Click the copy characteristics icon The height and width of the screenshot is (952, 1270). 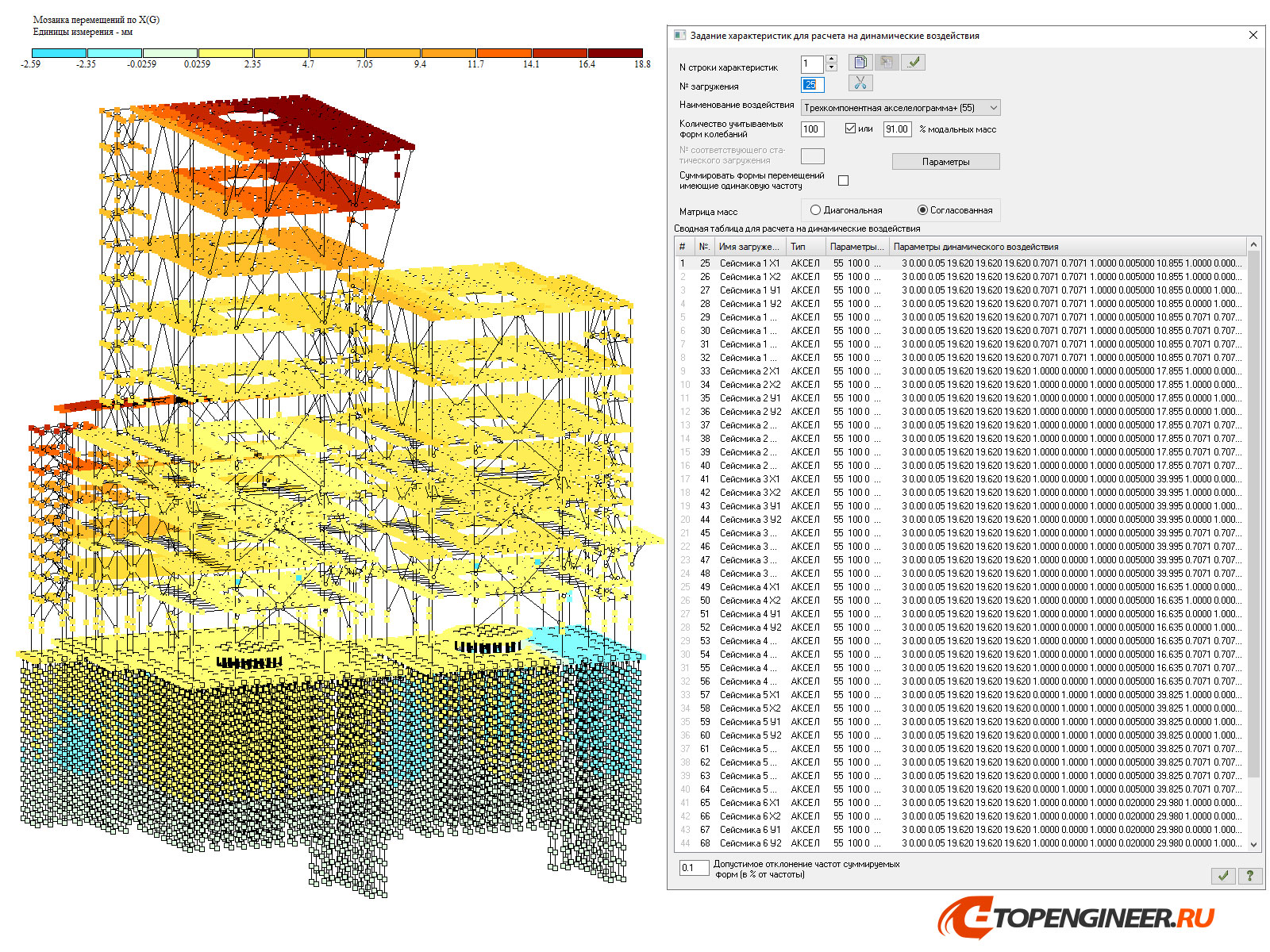point(859,62)
